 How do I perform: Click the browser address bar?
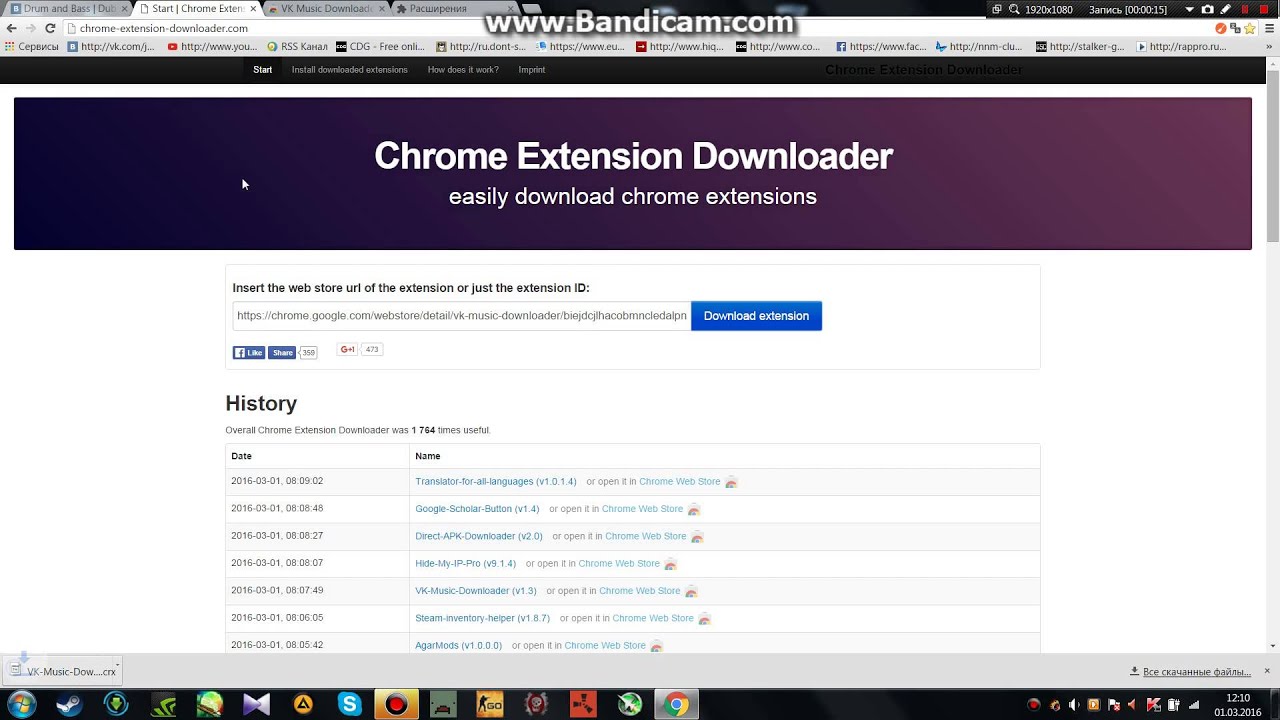click(640, 28)
